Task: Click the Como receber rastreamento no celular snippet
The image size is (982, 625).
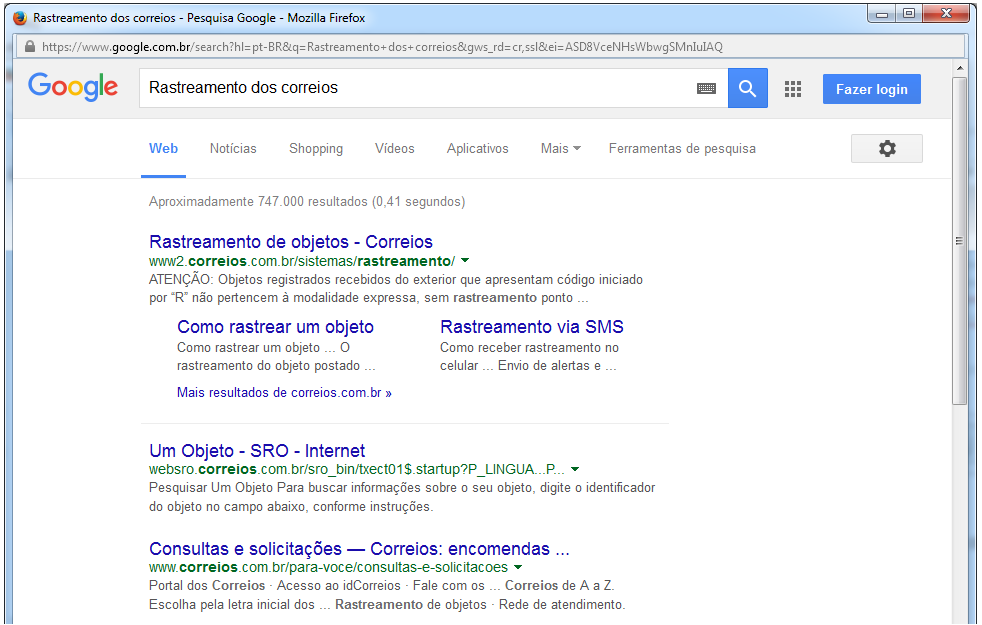Action: [x=529, y=356]
